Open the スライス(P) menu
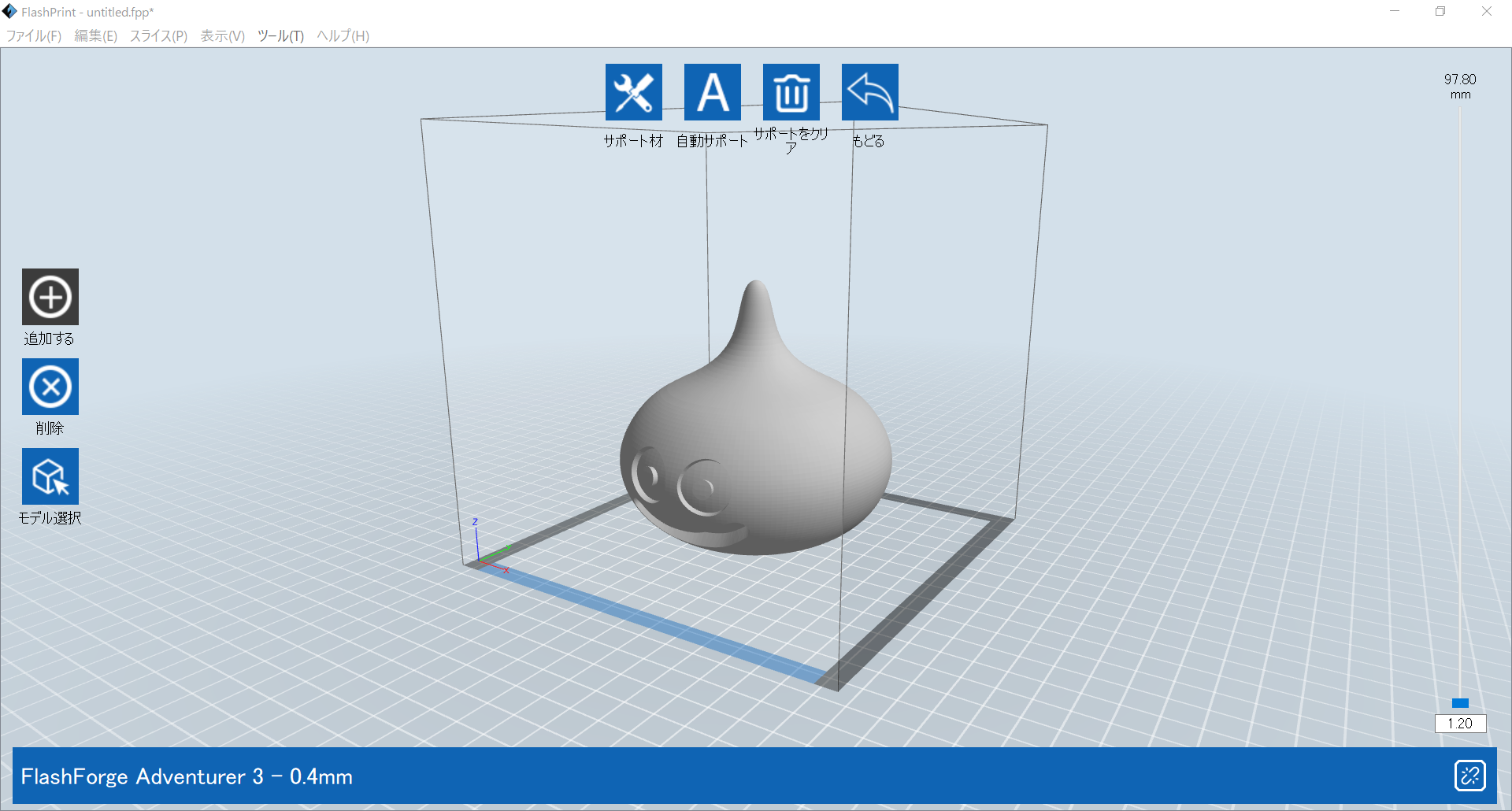 click(x=158, y=36)
